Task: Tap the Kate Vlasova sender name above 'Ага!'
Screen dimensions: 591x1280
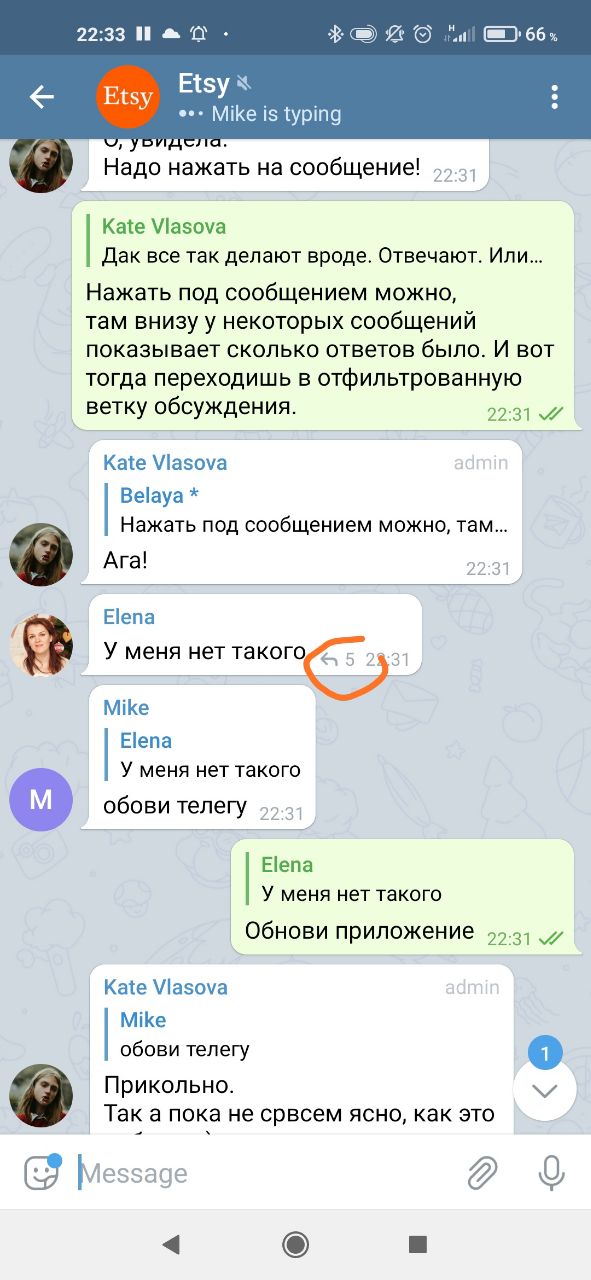Action: point(165,463)
